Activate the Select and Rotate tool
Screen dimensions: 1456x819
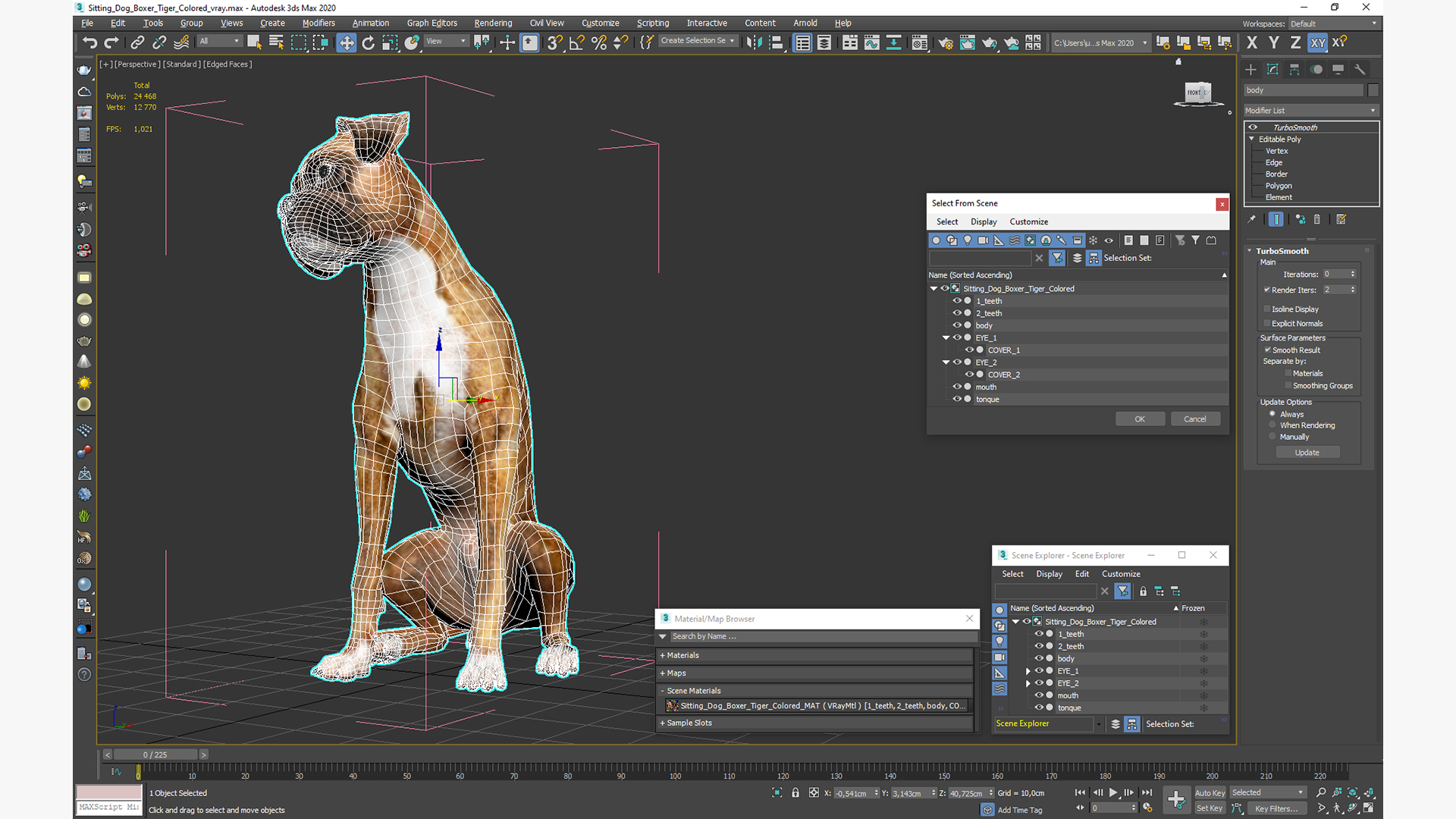(369, 42)
